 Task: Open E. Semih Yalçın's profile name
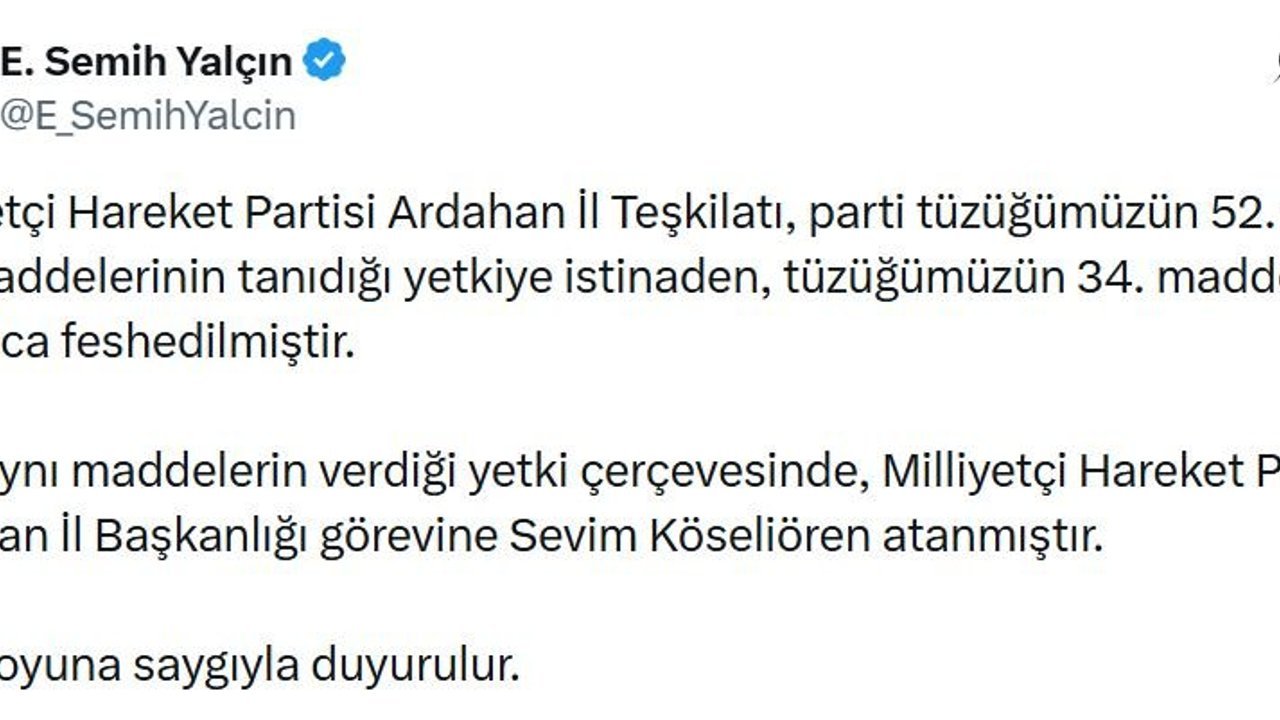146,62
